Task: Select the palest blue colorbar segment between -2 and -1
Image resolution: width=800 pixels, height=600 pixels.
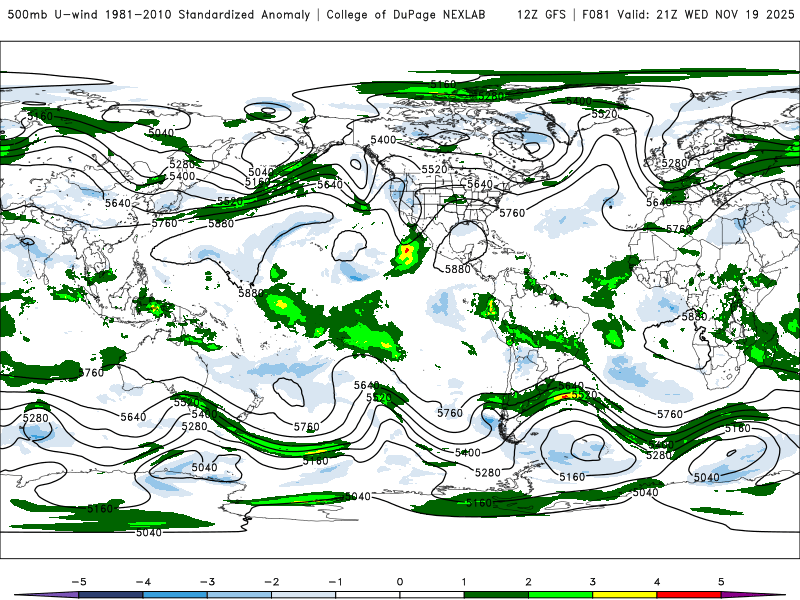Action: click(304, 595)
